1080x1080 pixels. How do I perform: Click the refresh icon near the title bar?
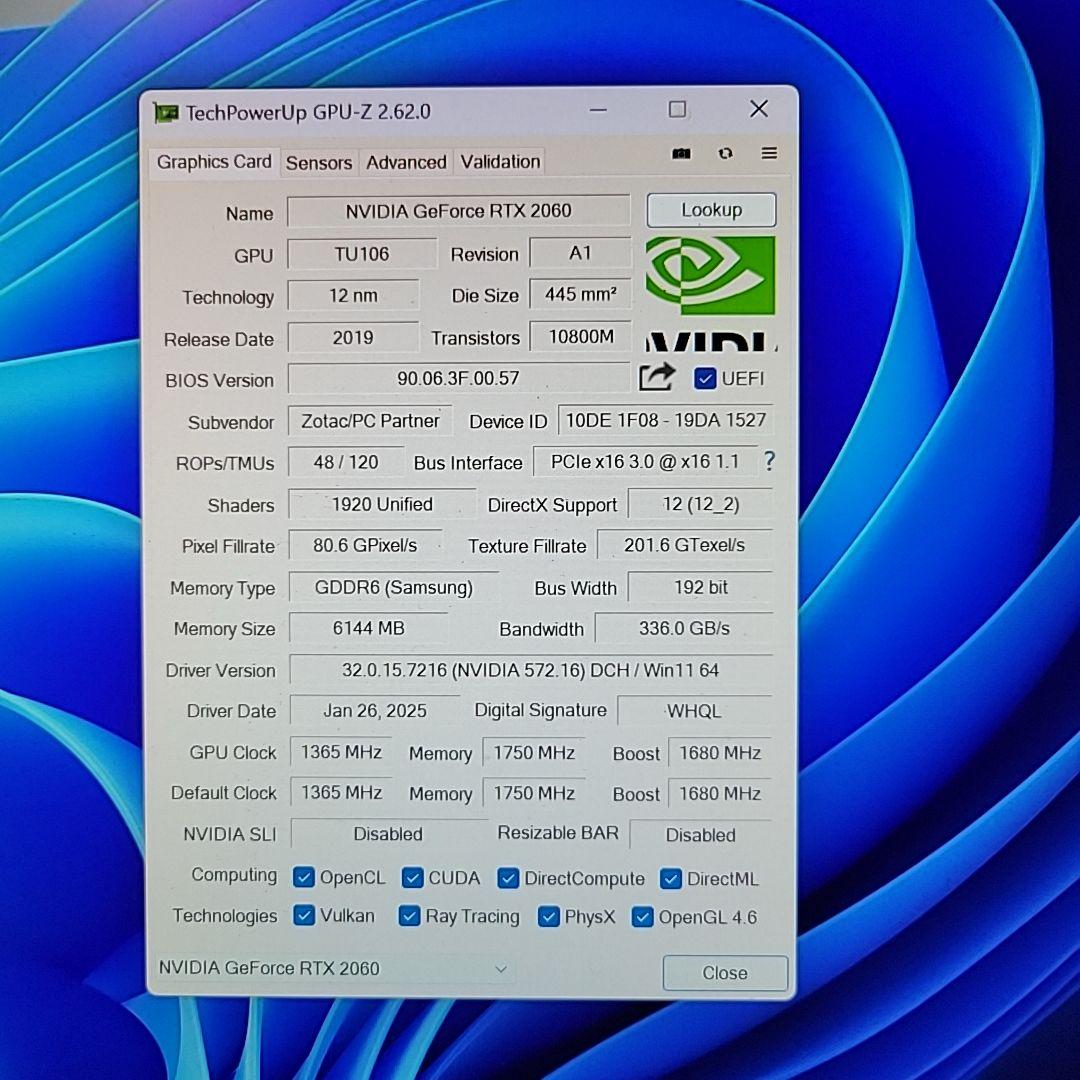pyautogui.click(x=725, y=153)
